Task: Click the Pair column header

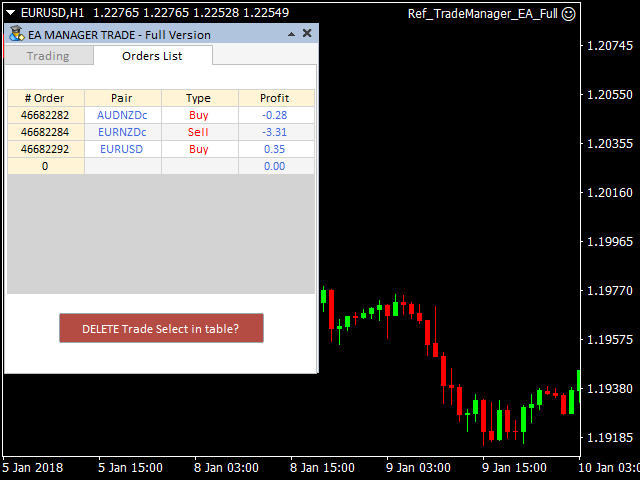Action: (122, 98)
